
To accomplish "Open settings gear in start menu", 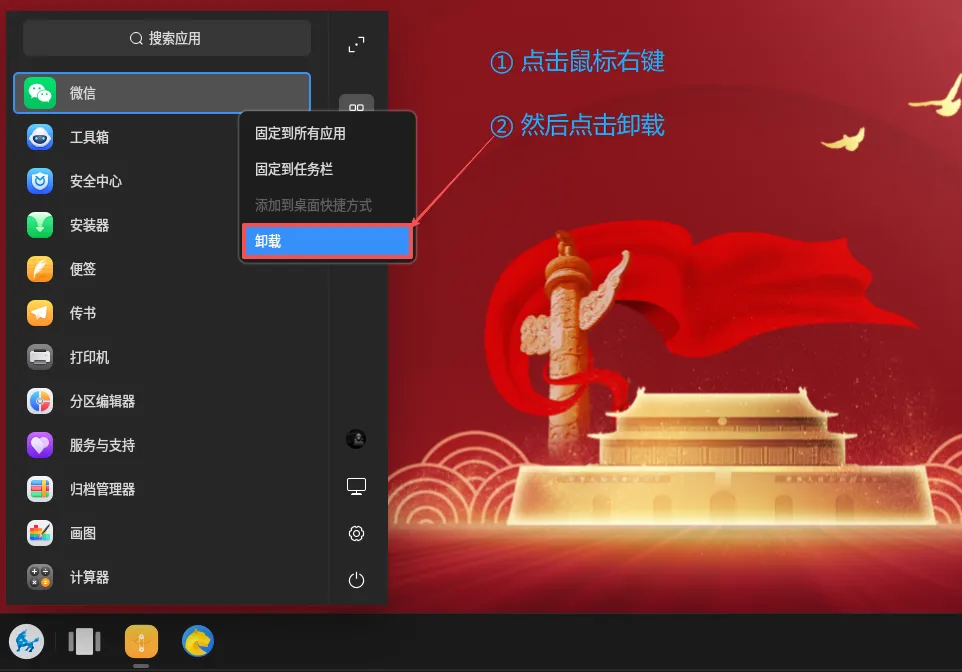I will click(356, 533).
